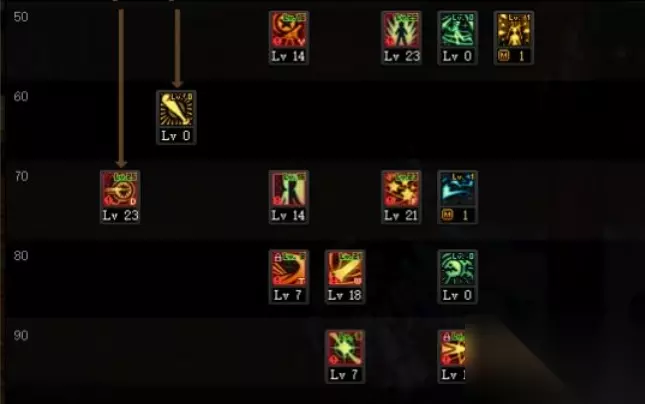Viewport: 645px width, 404px height.
Task: Choose the green beetle Lv 0 skill at level 80
Action: (x=457, y=269)
